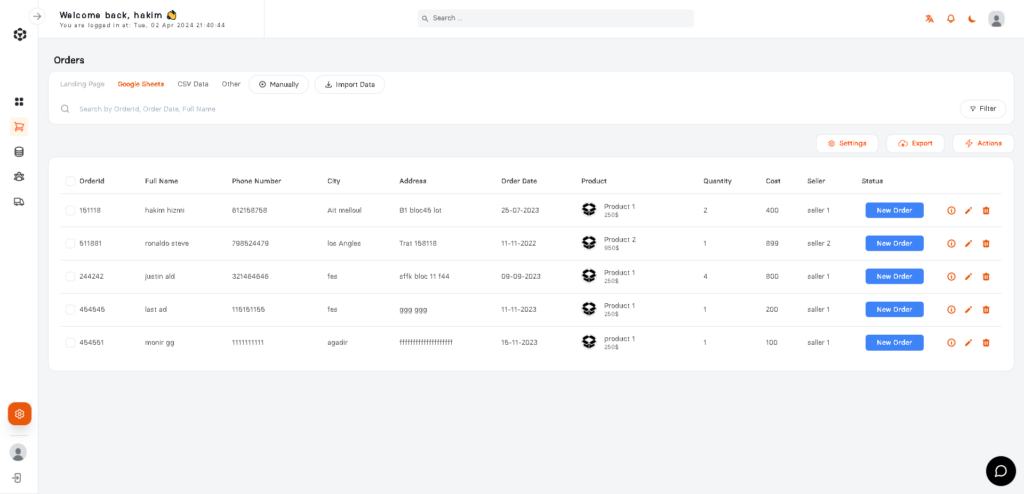1024x494 pixels.
Task: Edit order 511881 with pencil icon
Action: (x=968, y=243)
